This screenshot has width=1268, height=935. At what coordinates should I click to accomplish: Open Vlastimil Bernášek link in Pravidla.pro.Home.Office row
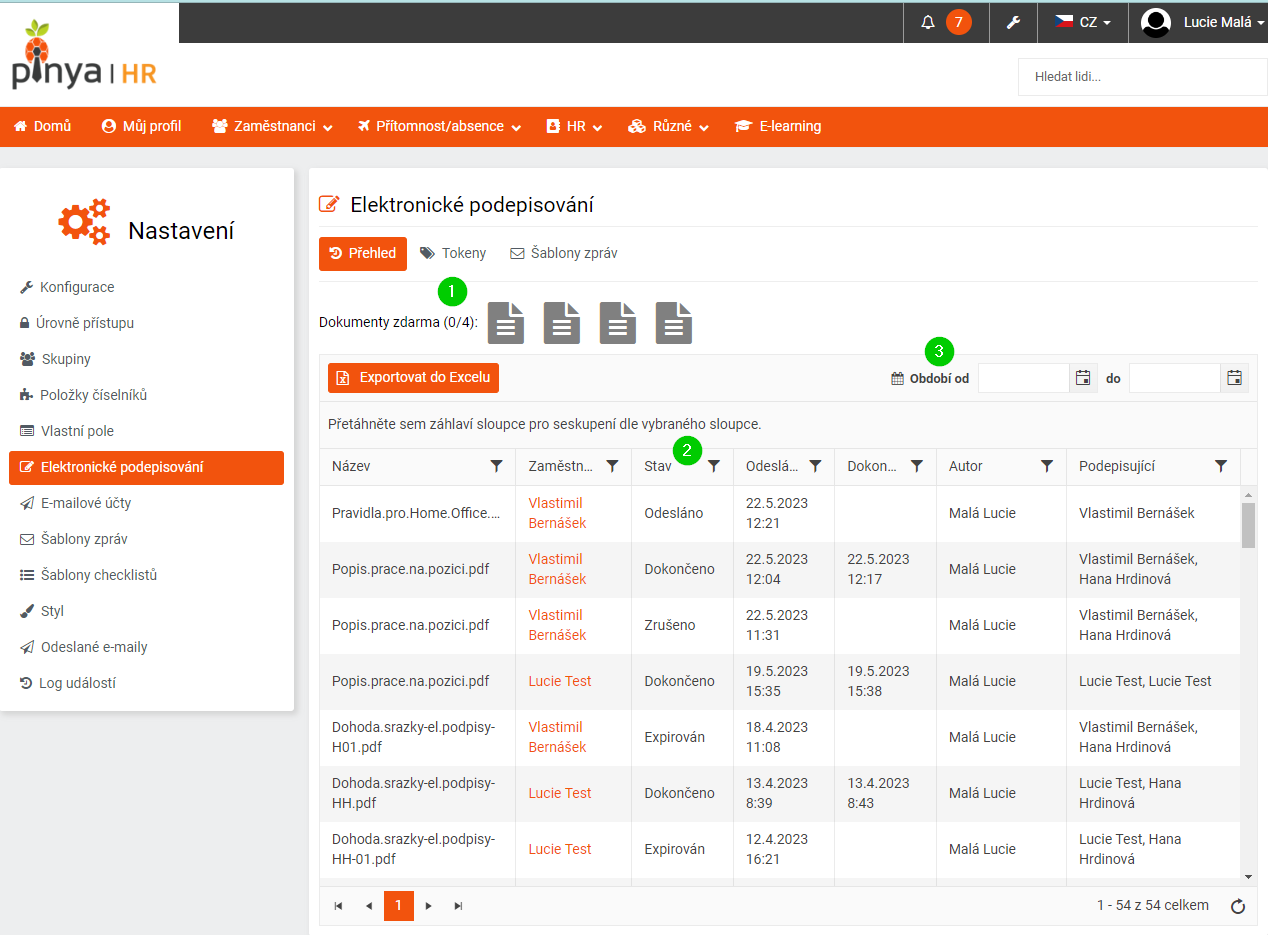[x=557, y=513]
